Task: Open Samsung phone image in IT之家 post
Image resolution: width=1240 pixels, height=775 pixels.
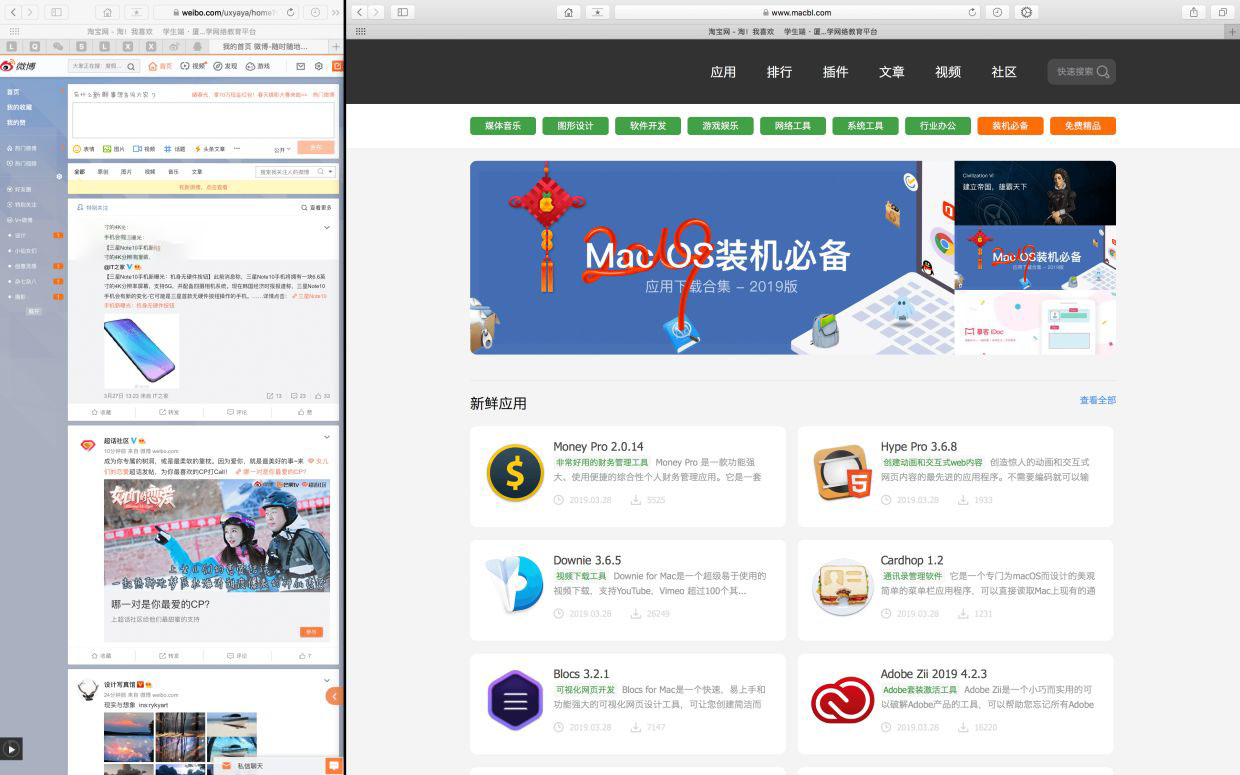Action: [x=141, y=349]
